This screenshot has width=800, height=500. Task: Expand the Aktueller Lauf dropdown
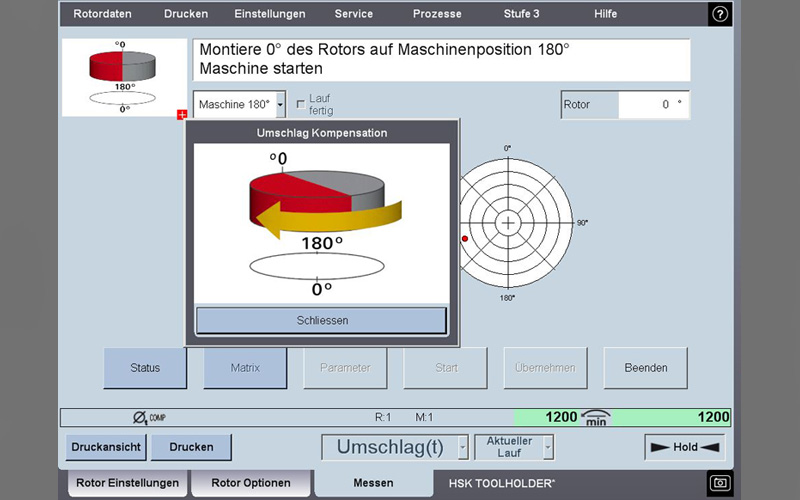(x=548, y=447)
